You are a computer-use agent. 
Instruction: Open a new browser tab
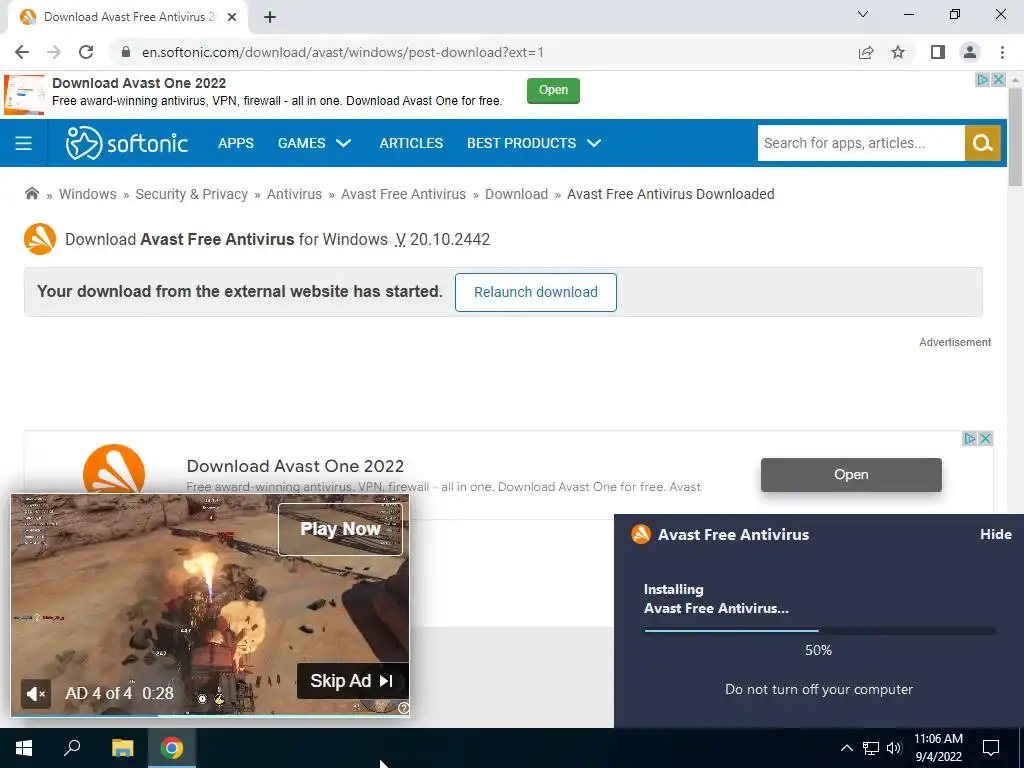click(270, 17)
